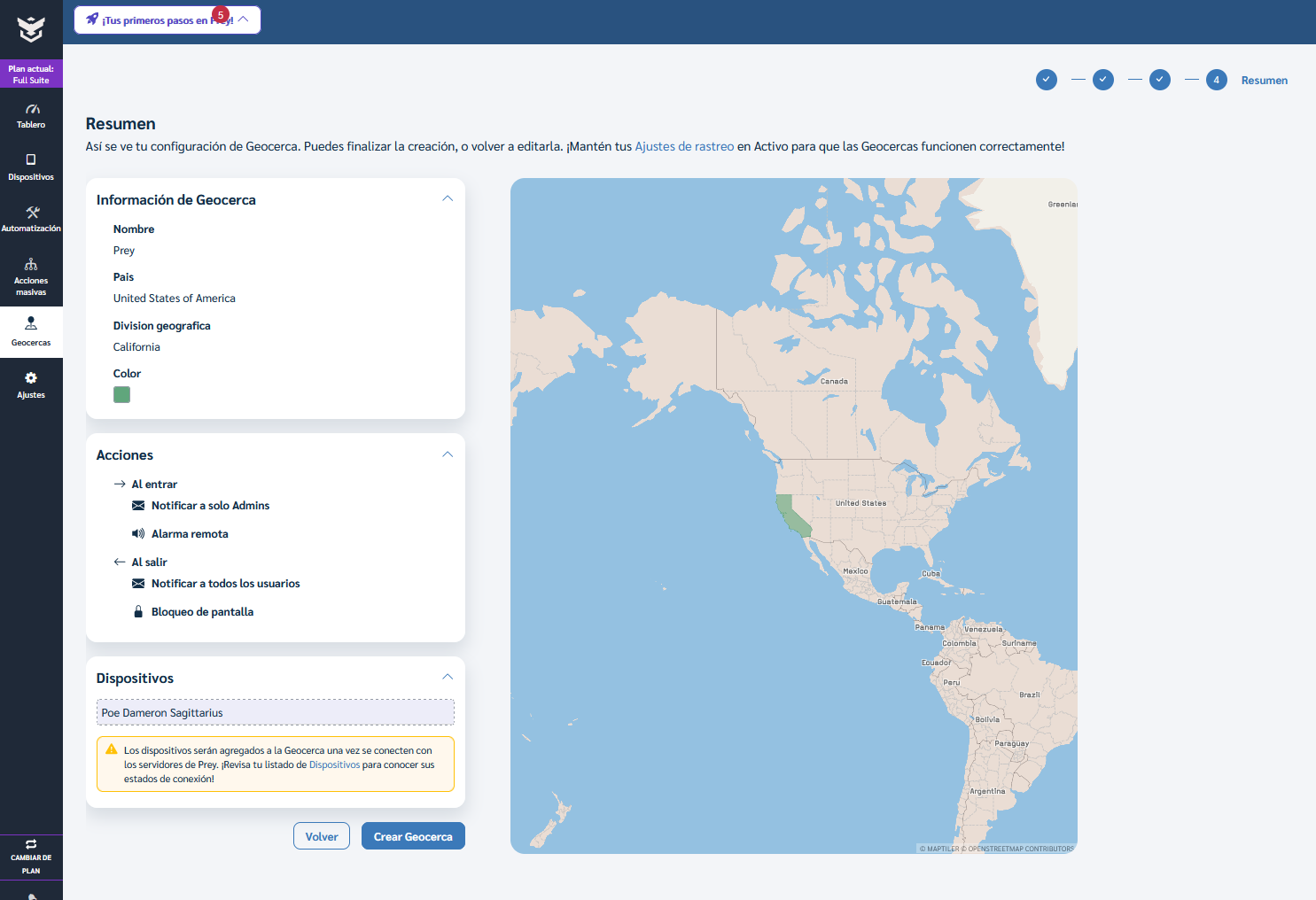Click the Alarma remota text
This screenshot has width=1316, height=900.
[190, 534]
